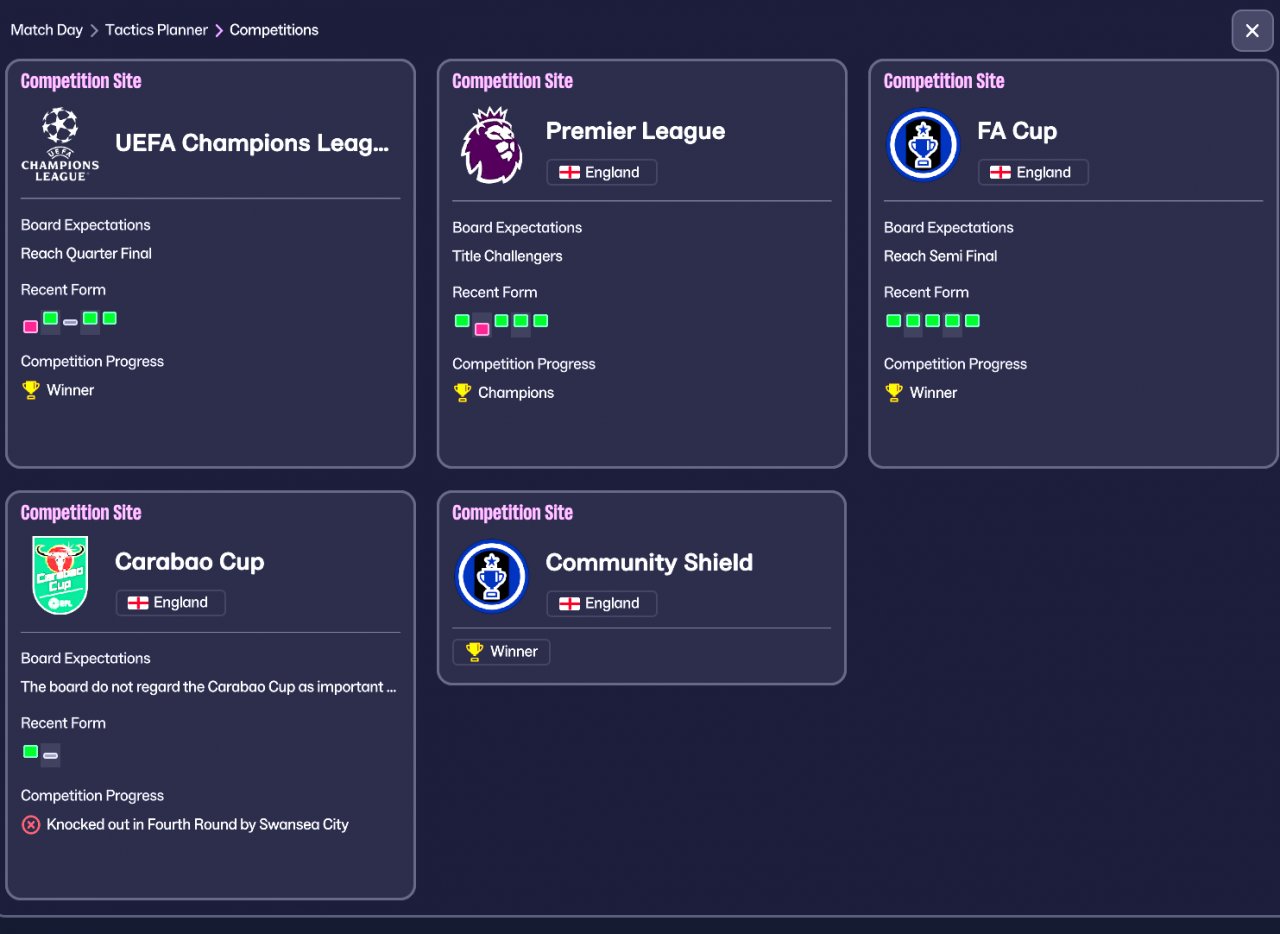
Task: Click the grey draw marker in Champions League form
Action: point(70,322)
